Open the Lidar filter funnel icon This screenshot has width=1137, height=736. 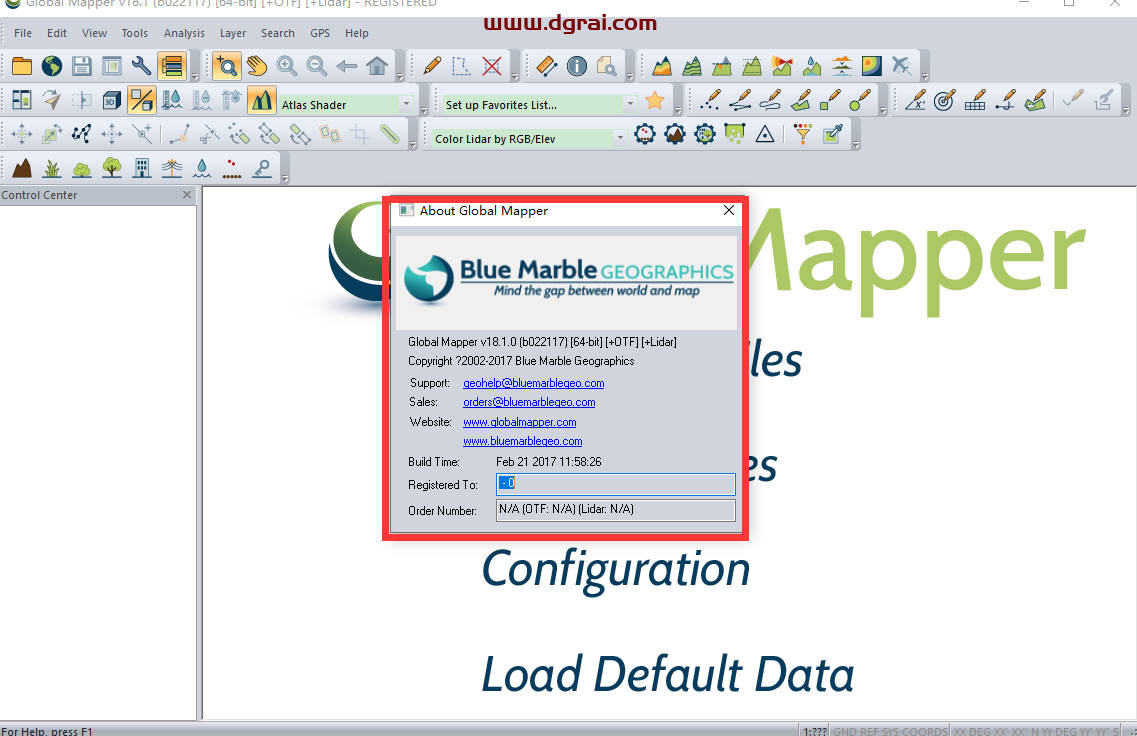click(x=803, y=134)
